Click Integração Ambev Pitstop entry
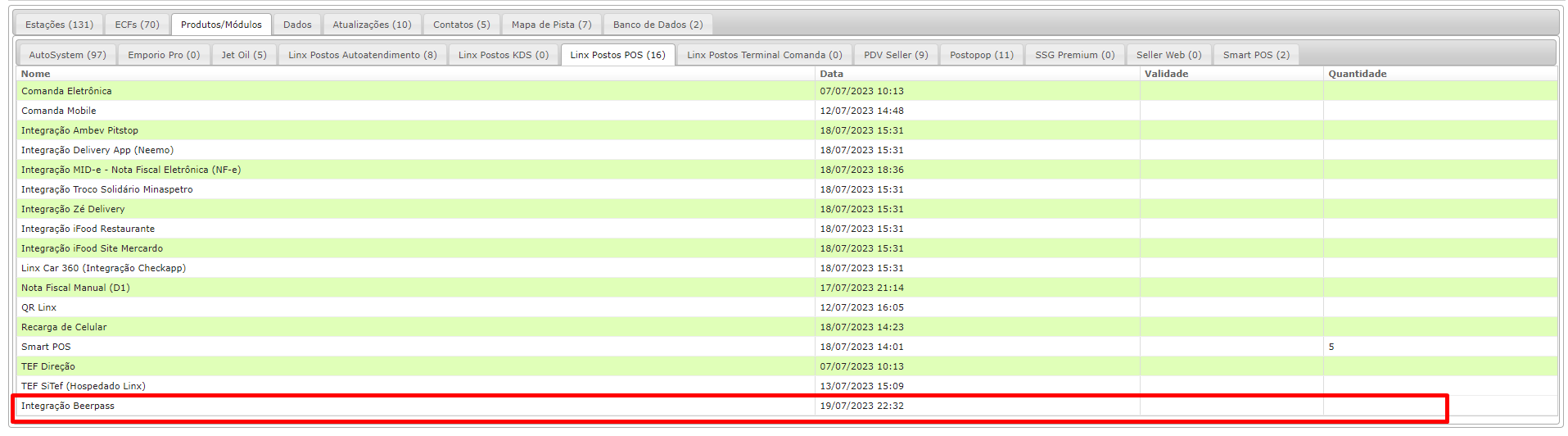 tap(787, 130)
